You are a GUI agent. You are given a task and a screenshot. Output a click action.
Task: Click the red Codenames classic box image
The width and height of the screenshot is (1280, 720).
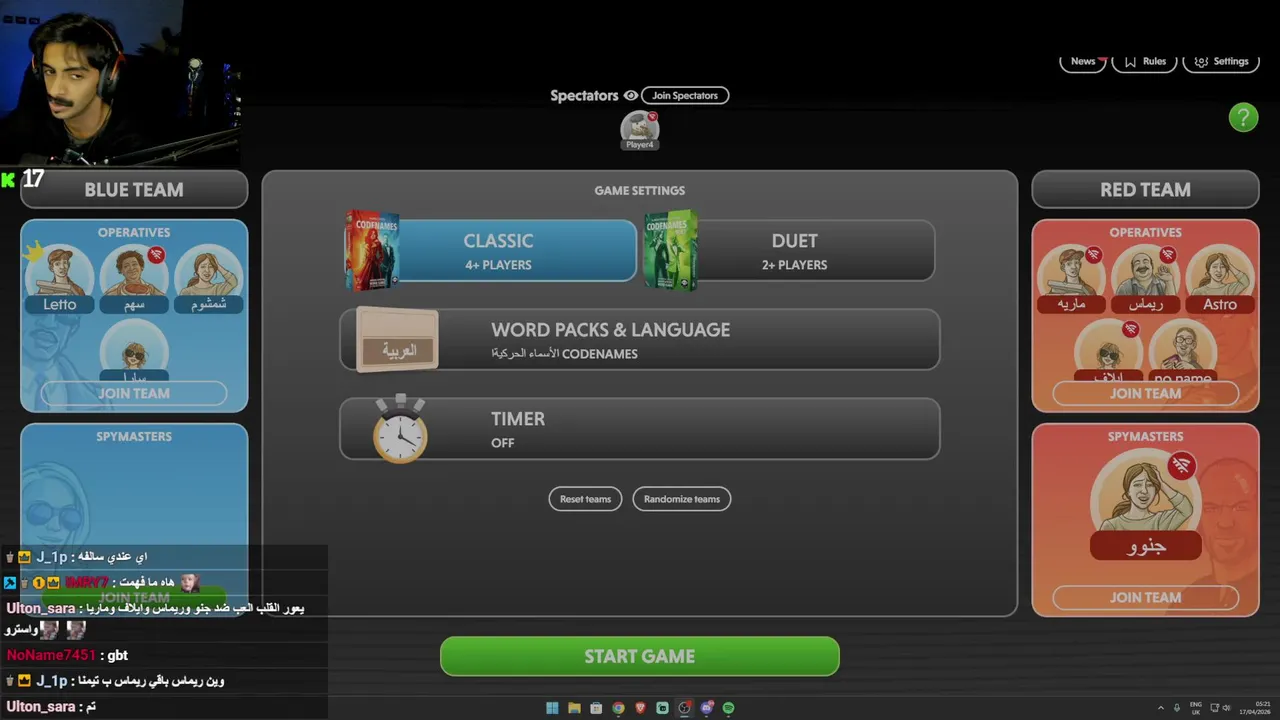click(372, 250)
